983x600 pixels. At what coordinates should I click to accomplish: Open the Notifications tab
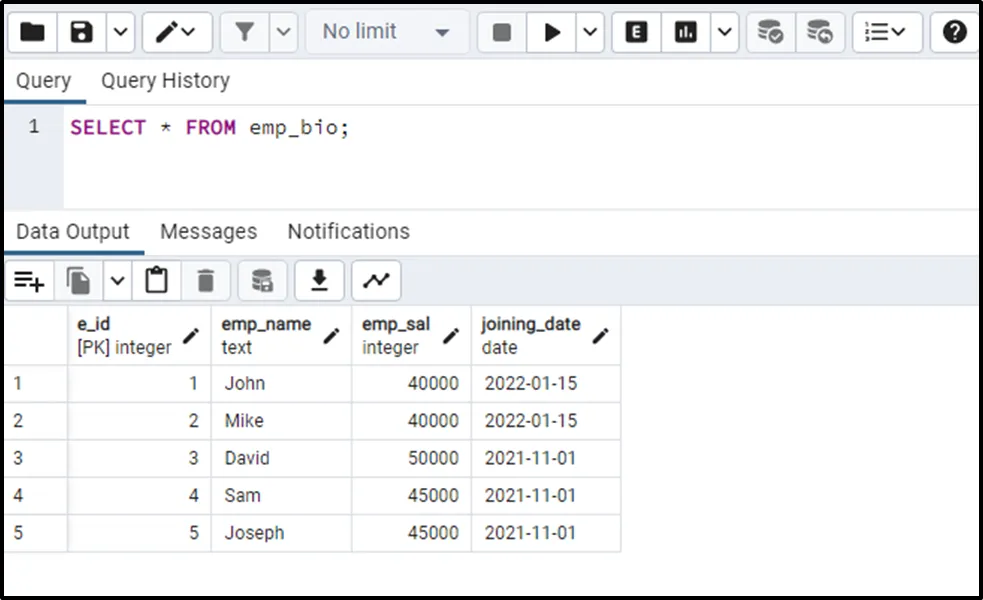click(x=348, y=231)
